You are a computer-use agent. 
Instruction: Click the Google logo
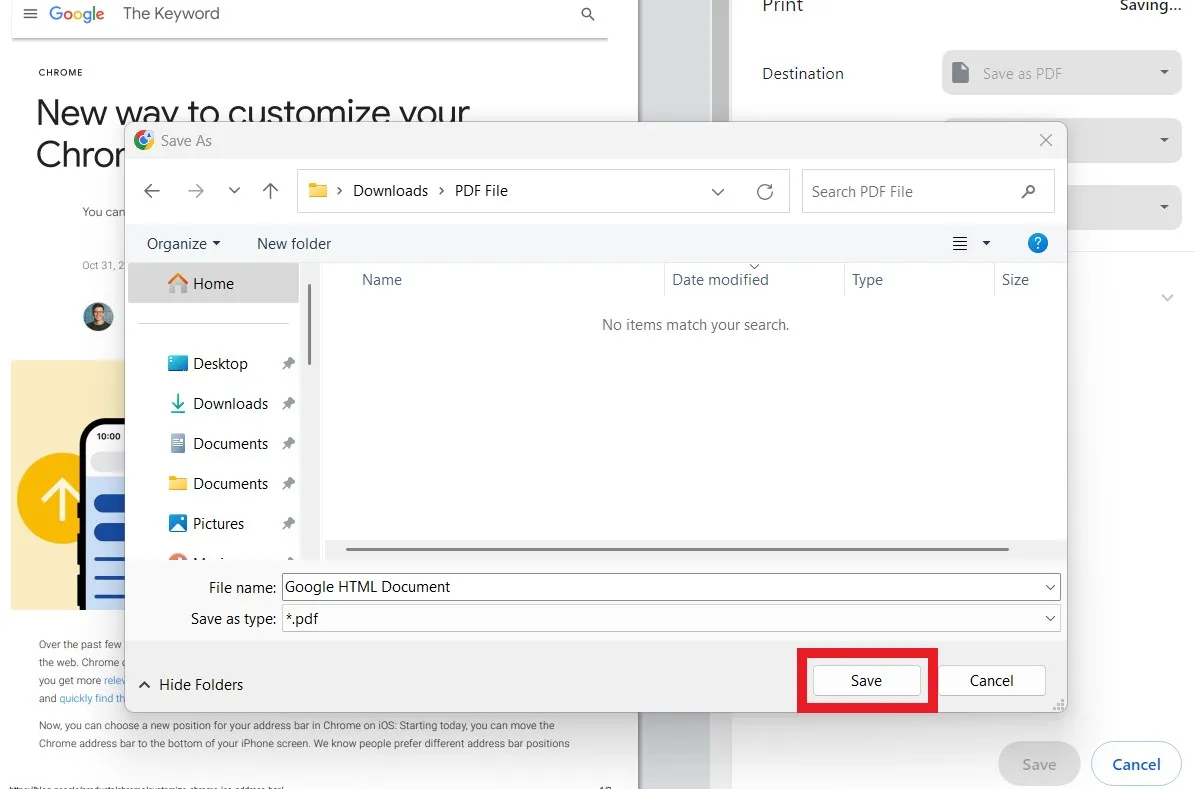pos(76,14)
